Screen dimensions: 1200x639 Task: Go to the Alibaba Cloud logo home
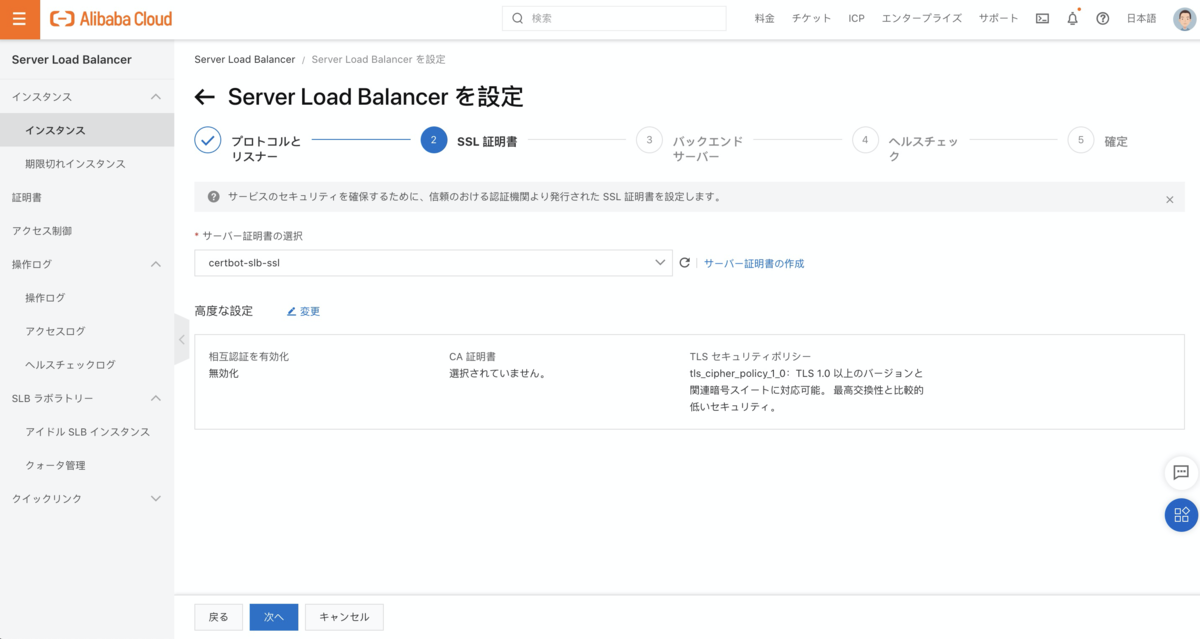pyautogui.click(x=111, y=18)
